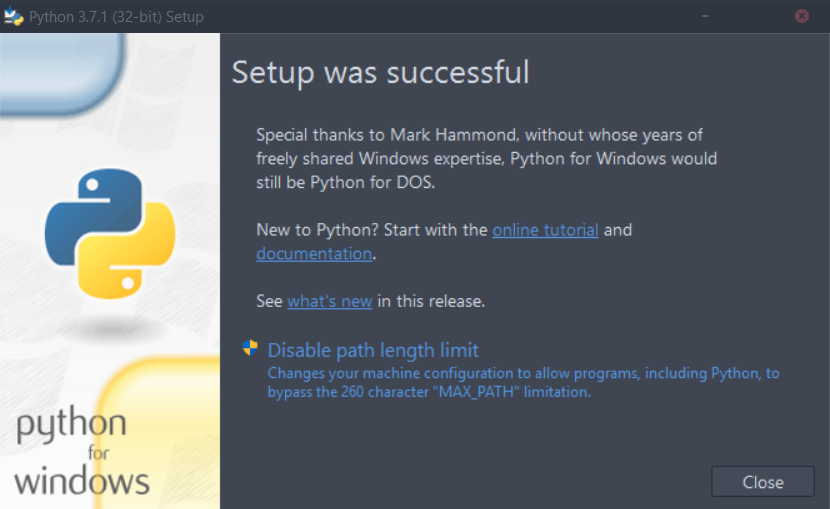This screenshot has width=830, height=509.
Task: Click the UAC shield icon
Action: (x=250, y=349)
